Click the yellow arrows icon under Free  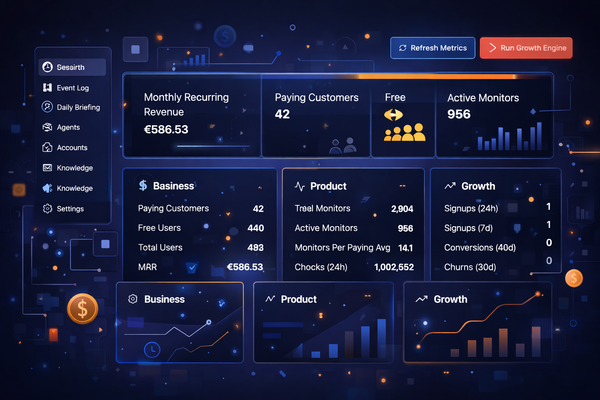pyautogui.click(x=393, y=114)
